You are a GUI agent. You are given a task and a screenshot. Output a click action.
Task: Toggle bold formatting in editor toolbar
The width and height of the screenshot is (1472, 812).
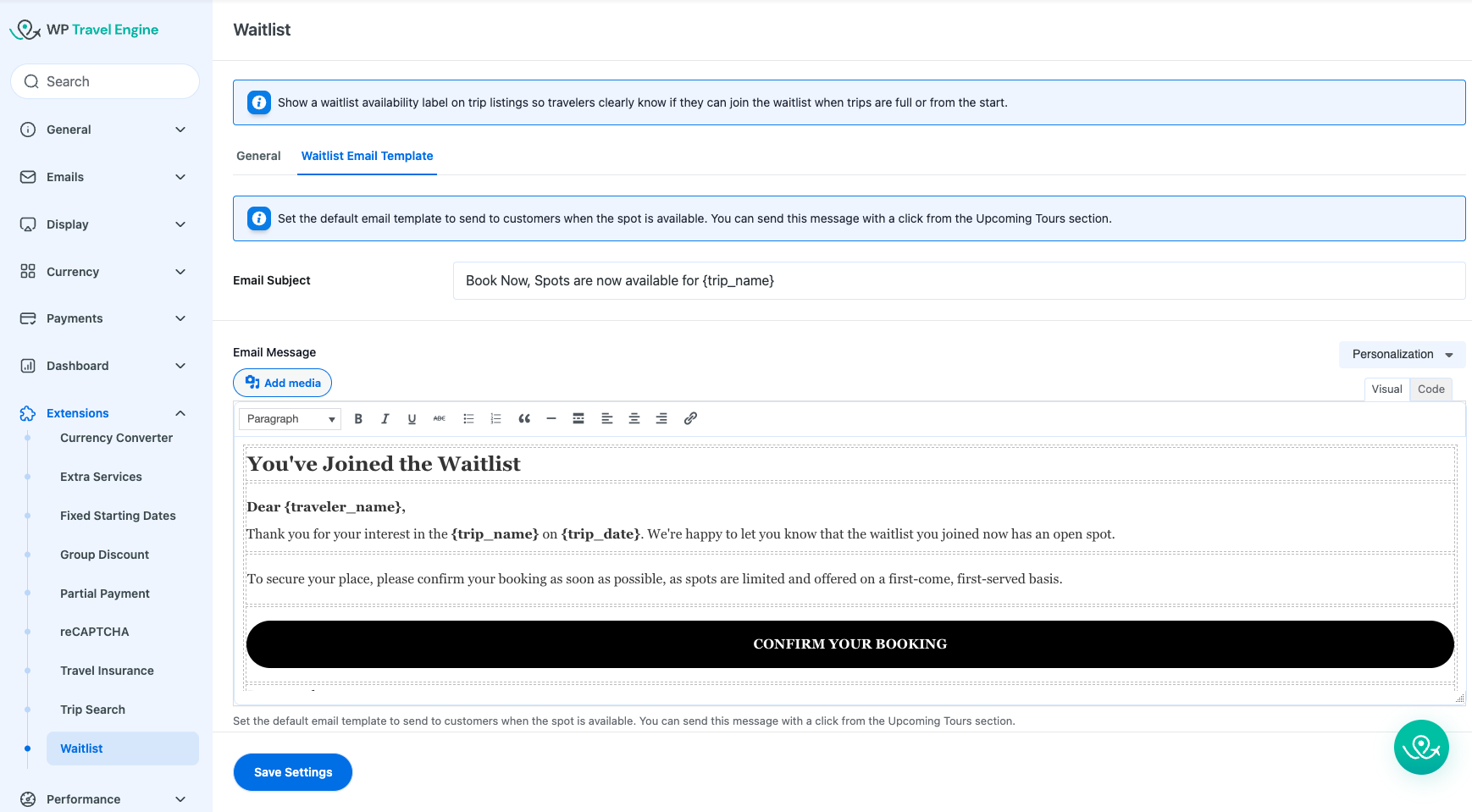[358, 418]
